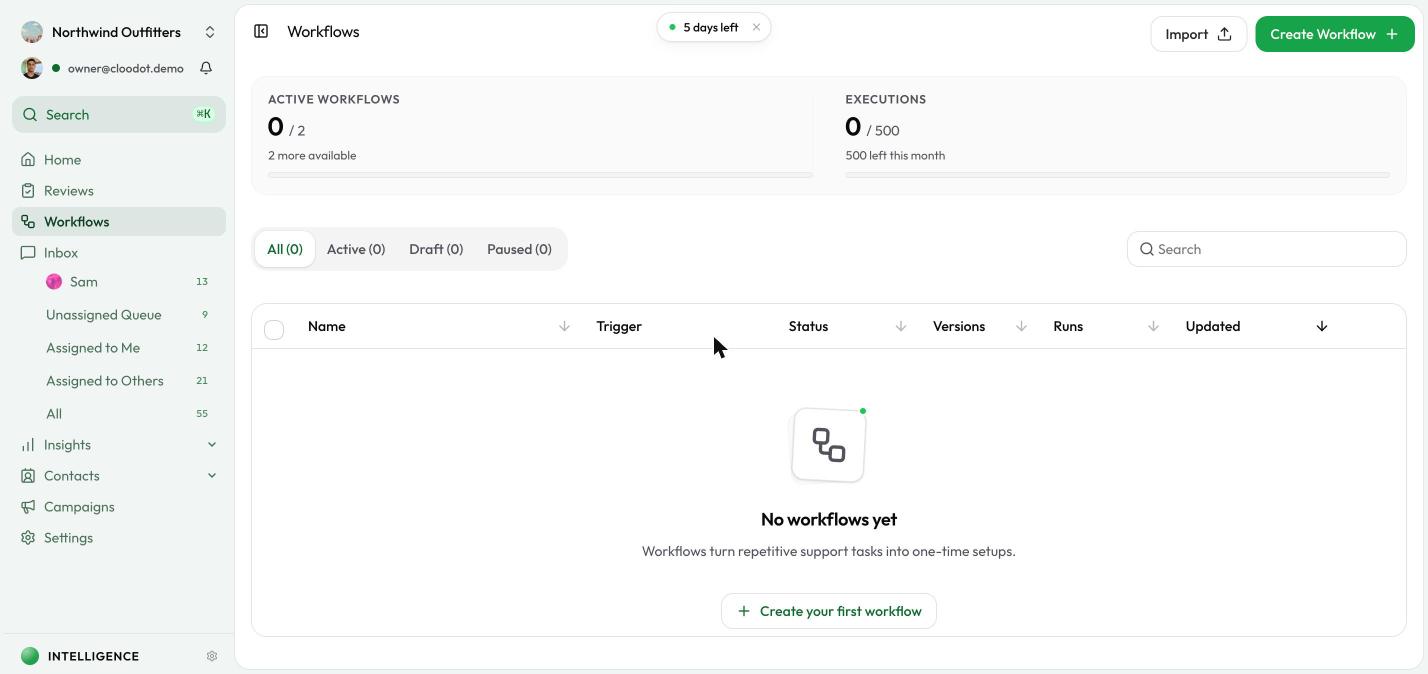Viewport: 1428px width, 674px height.
Task: Click Contacts icon in sidebar
Action: click(x=28, y=476)
